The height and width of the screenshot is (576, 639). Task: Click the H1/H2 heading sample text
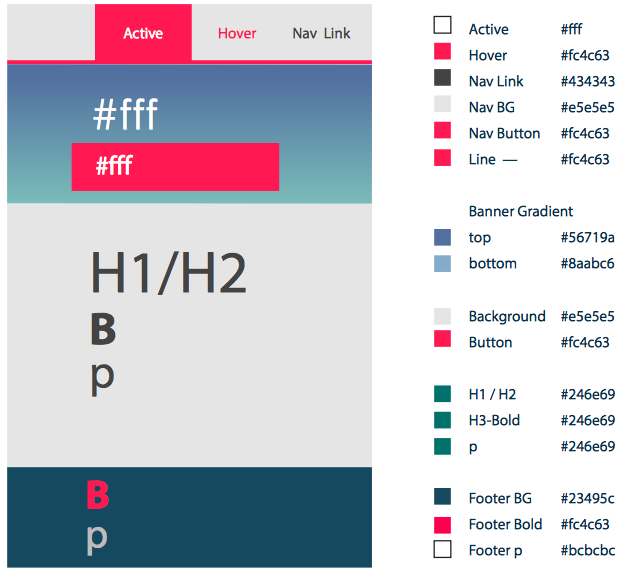click(168, 273)
